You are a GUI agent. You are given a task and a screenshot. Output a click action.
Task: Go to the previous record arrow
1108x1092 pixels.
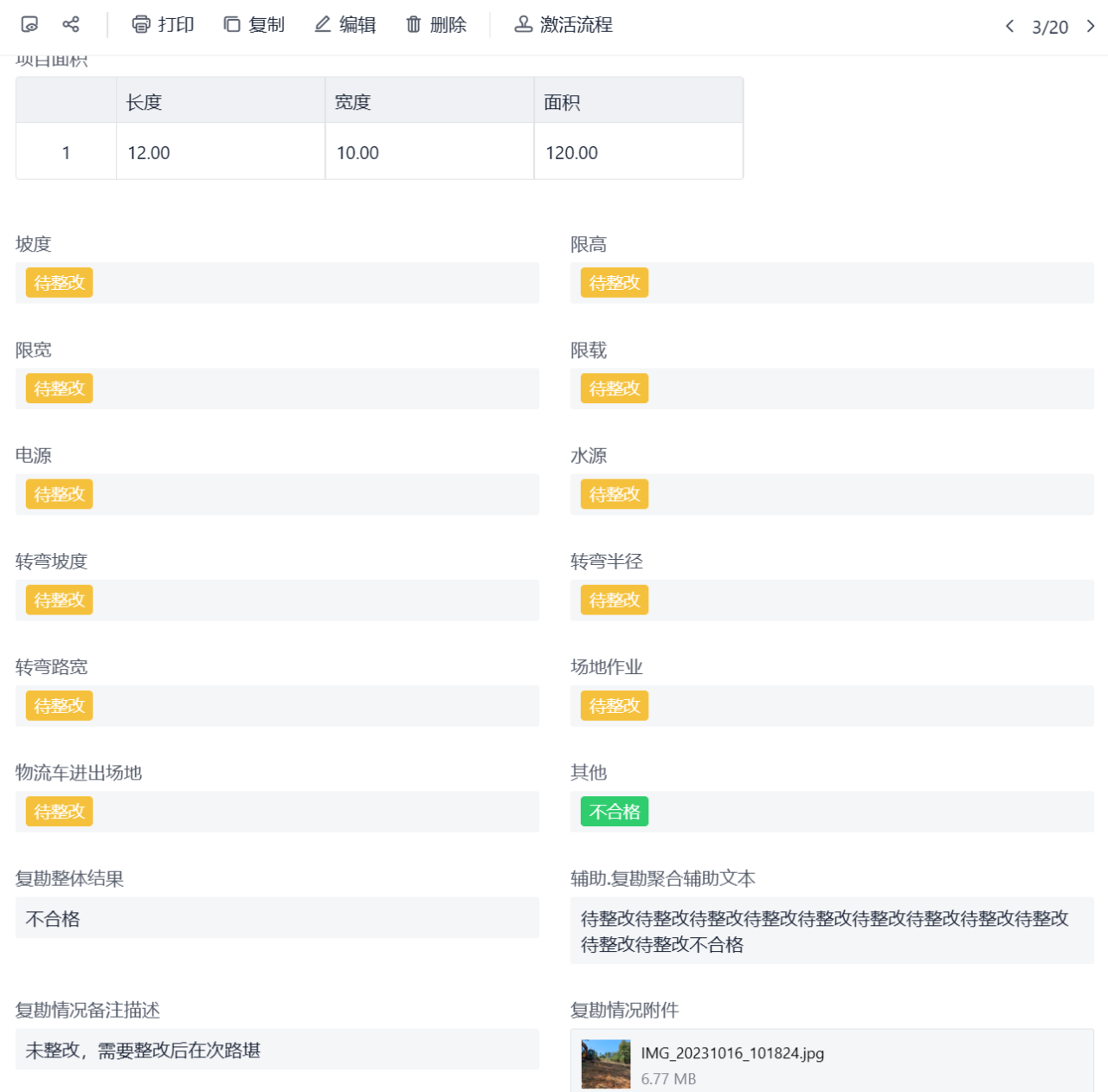pyautogui.click(x=1009, y=26)
